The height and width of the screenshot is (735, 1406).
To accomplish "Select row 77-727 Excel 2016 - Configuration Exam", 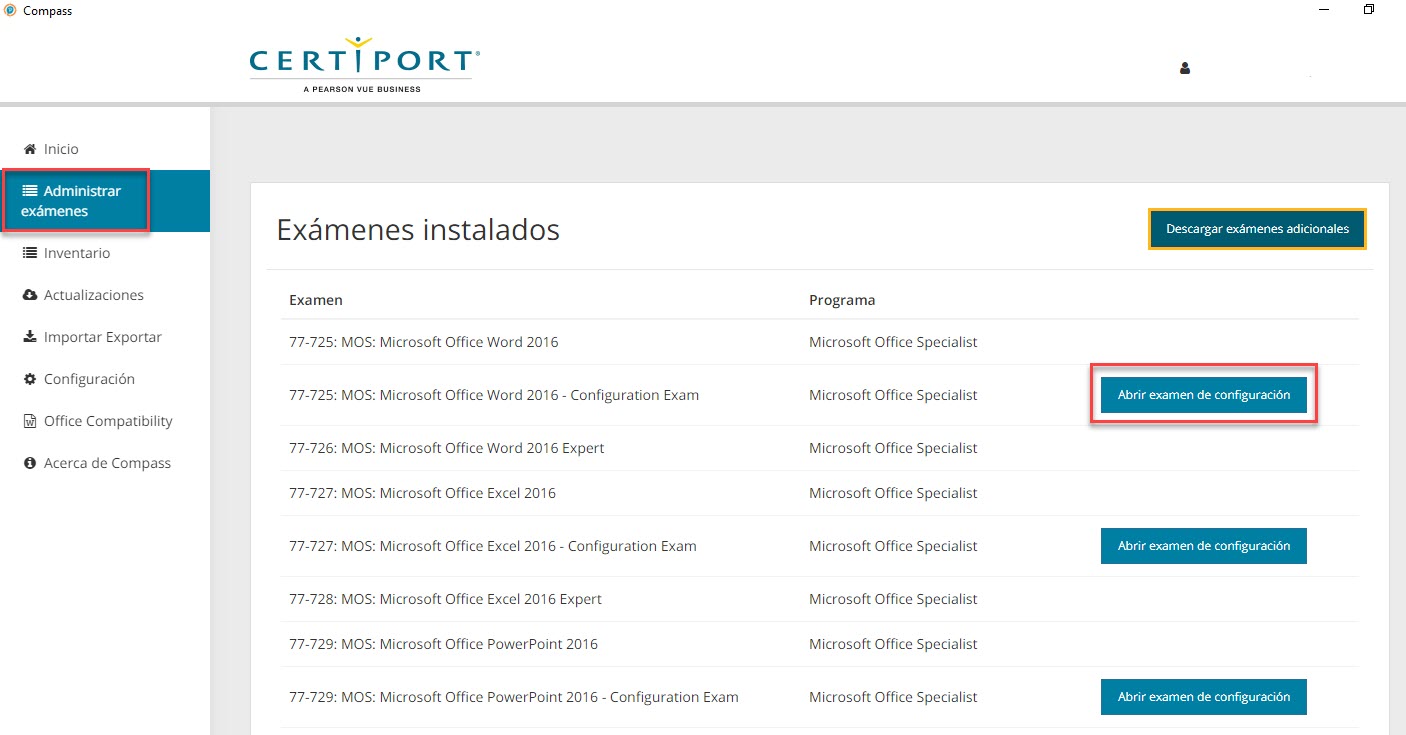I will click(x=819, y=546).
